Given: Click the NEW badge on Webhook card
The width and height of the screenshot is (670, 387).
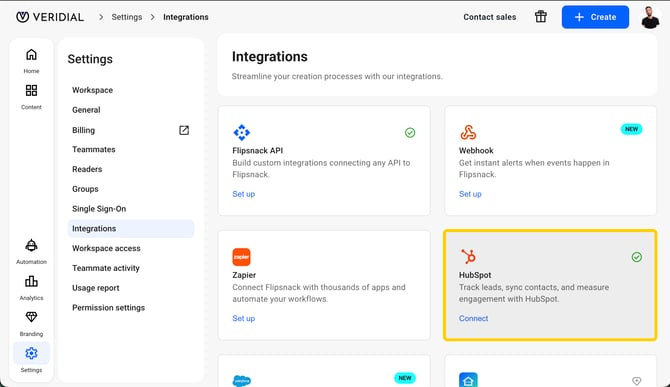Looking at the screenshot, I should click(x=631, y=129).
